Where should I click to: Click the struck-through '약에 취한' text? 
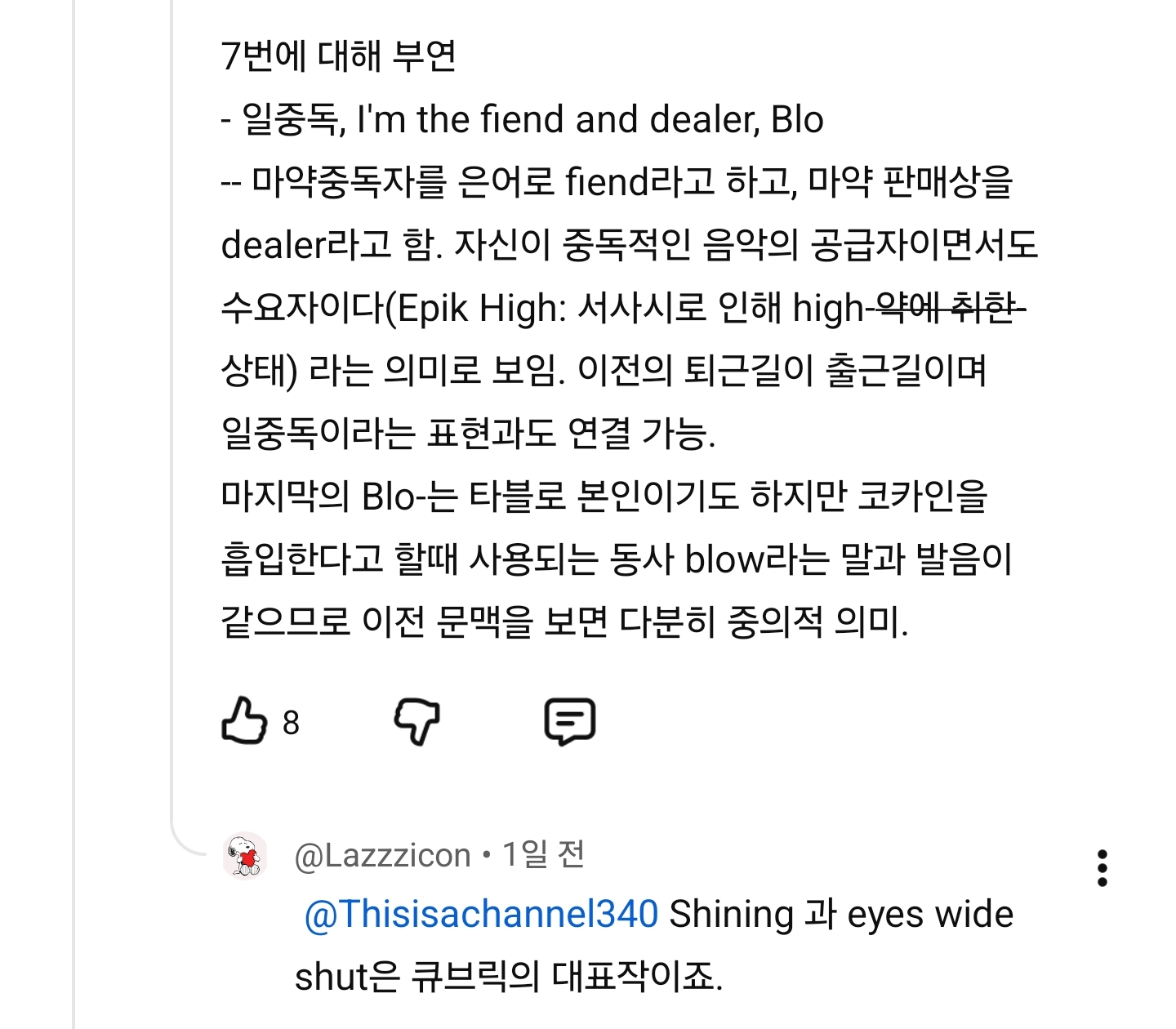pyautogui.click(x=946, y=309)
